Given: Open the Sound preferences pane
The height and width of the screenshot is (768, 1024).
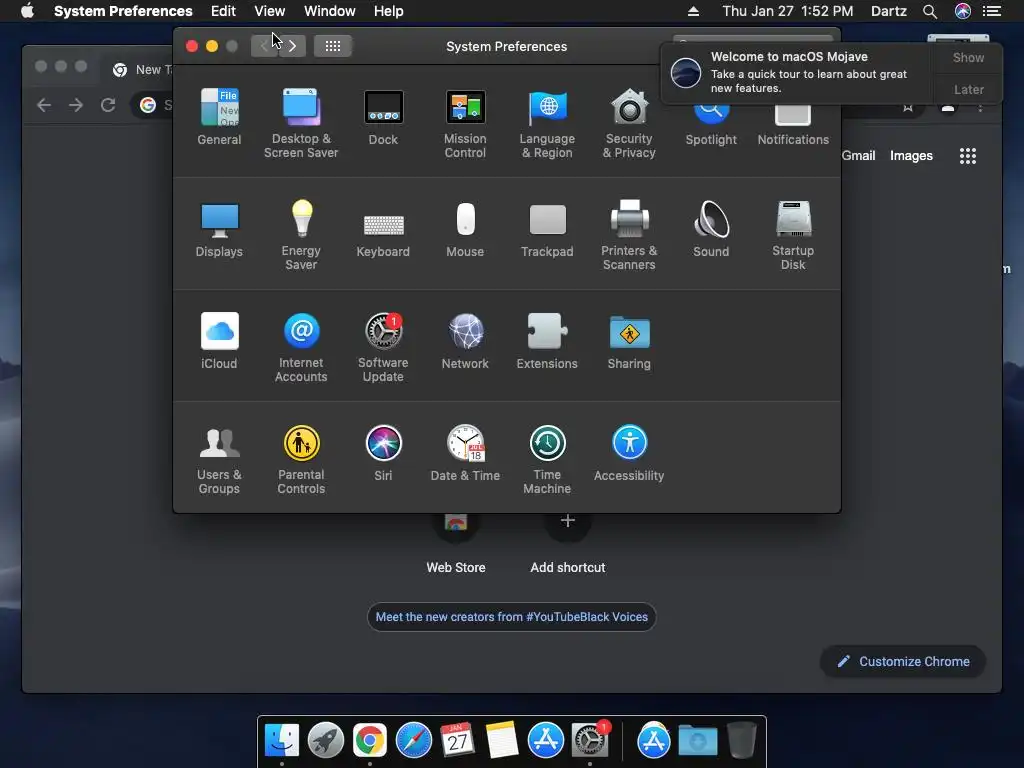Looking at the screenshot, I should click(711, 229).
